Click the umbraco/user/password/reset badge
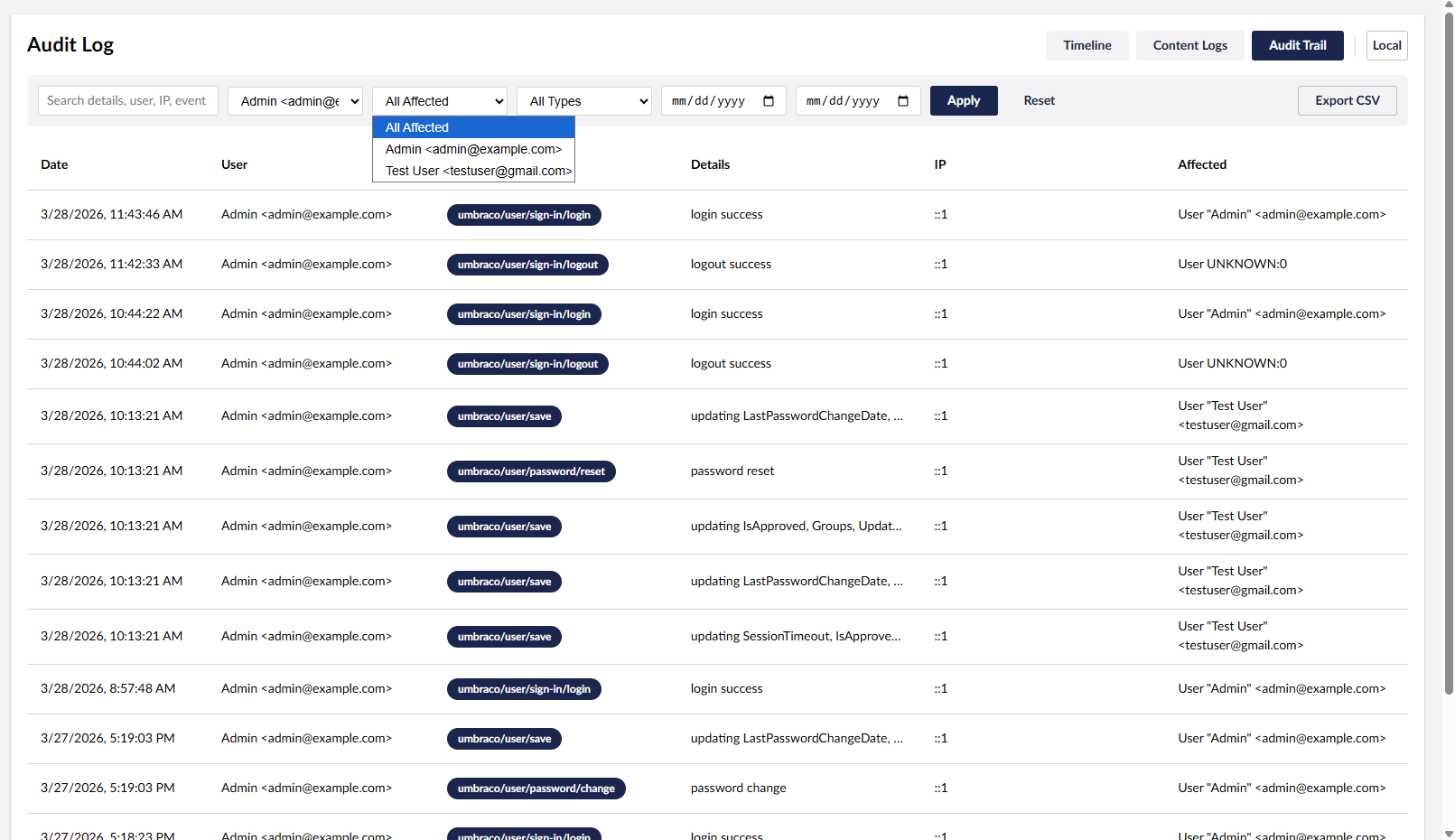Image resolution: width=1455 pixels, height=840 pixels. click(531, 471)
